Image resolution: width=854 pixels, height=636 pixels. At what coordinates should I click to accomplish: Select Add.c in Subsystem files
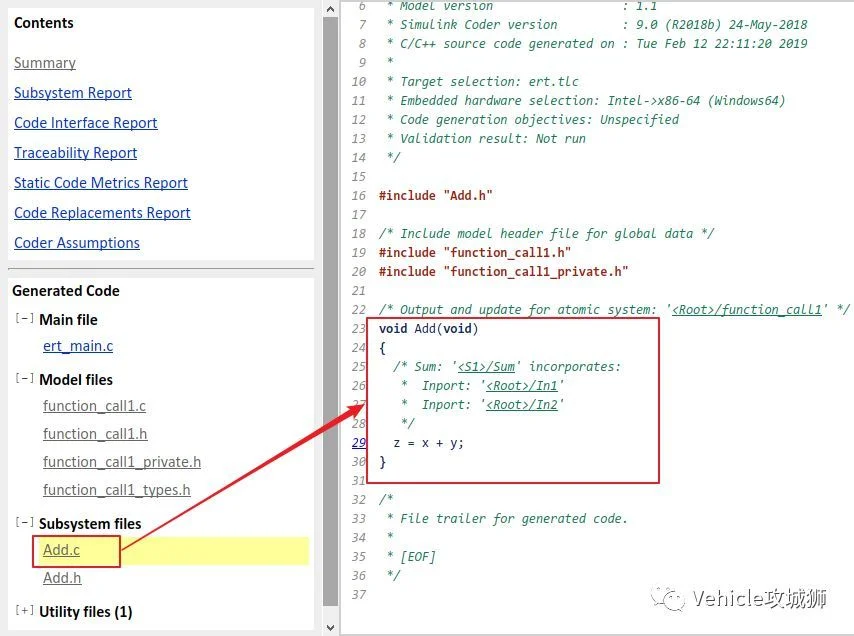tap(62, 551)
